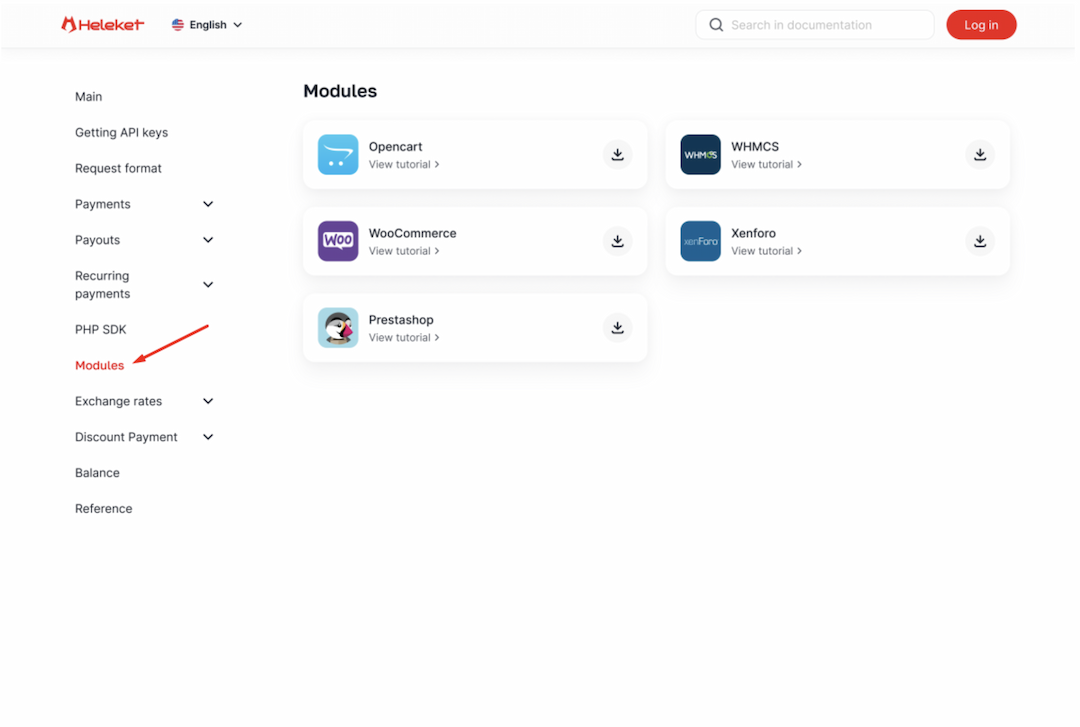
Task: Focus the Search in documentation field
Action: (815, 25)
